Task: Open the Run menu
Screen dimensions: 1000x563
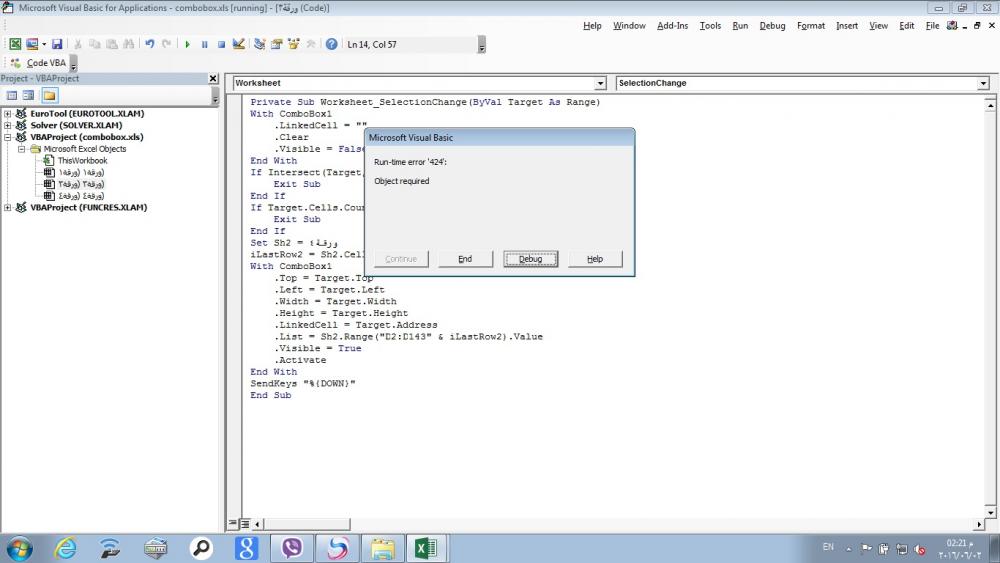Action: click(740, 26)
